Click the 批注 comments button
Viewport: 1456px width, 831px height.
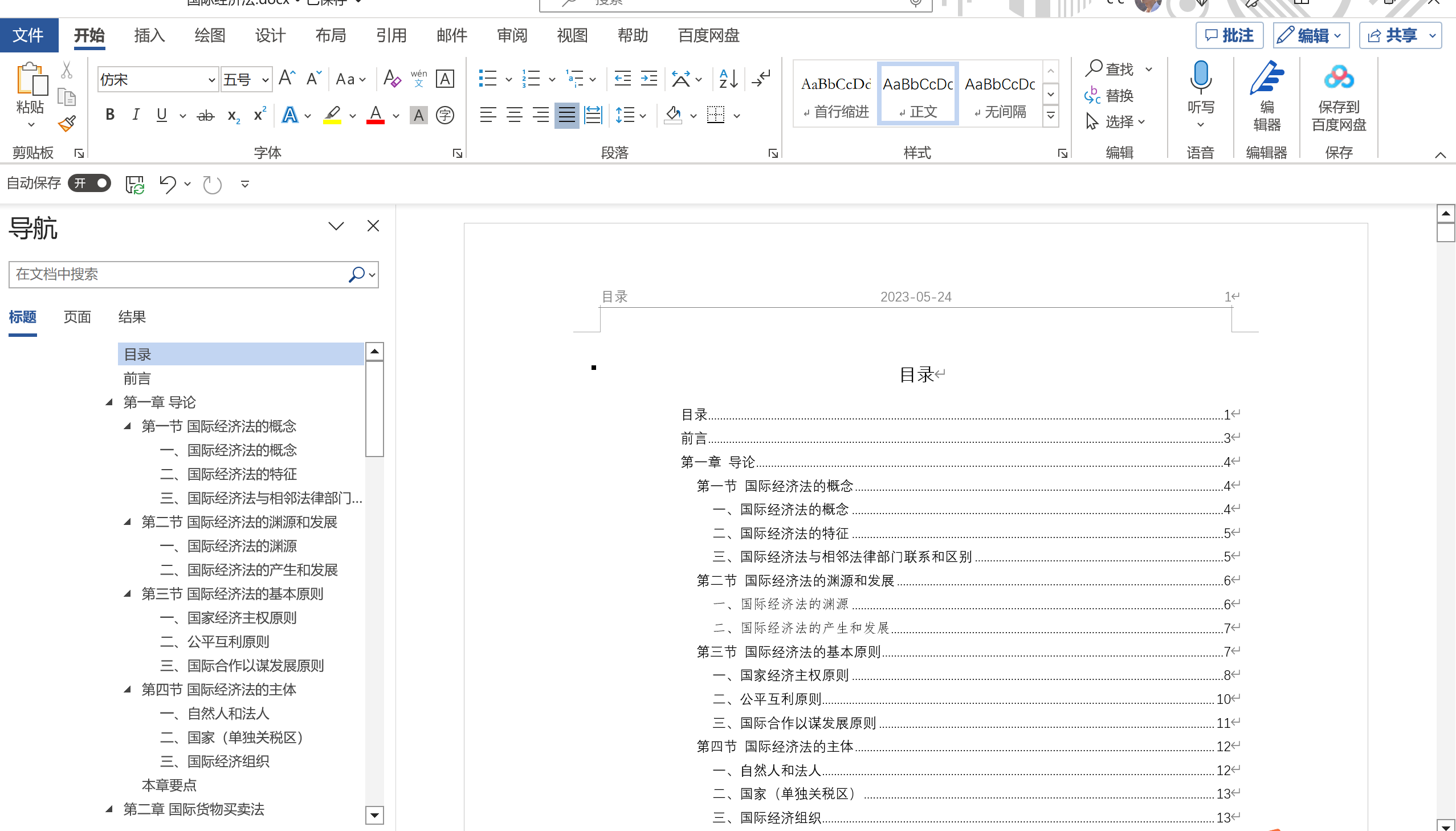point(1230,35)
